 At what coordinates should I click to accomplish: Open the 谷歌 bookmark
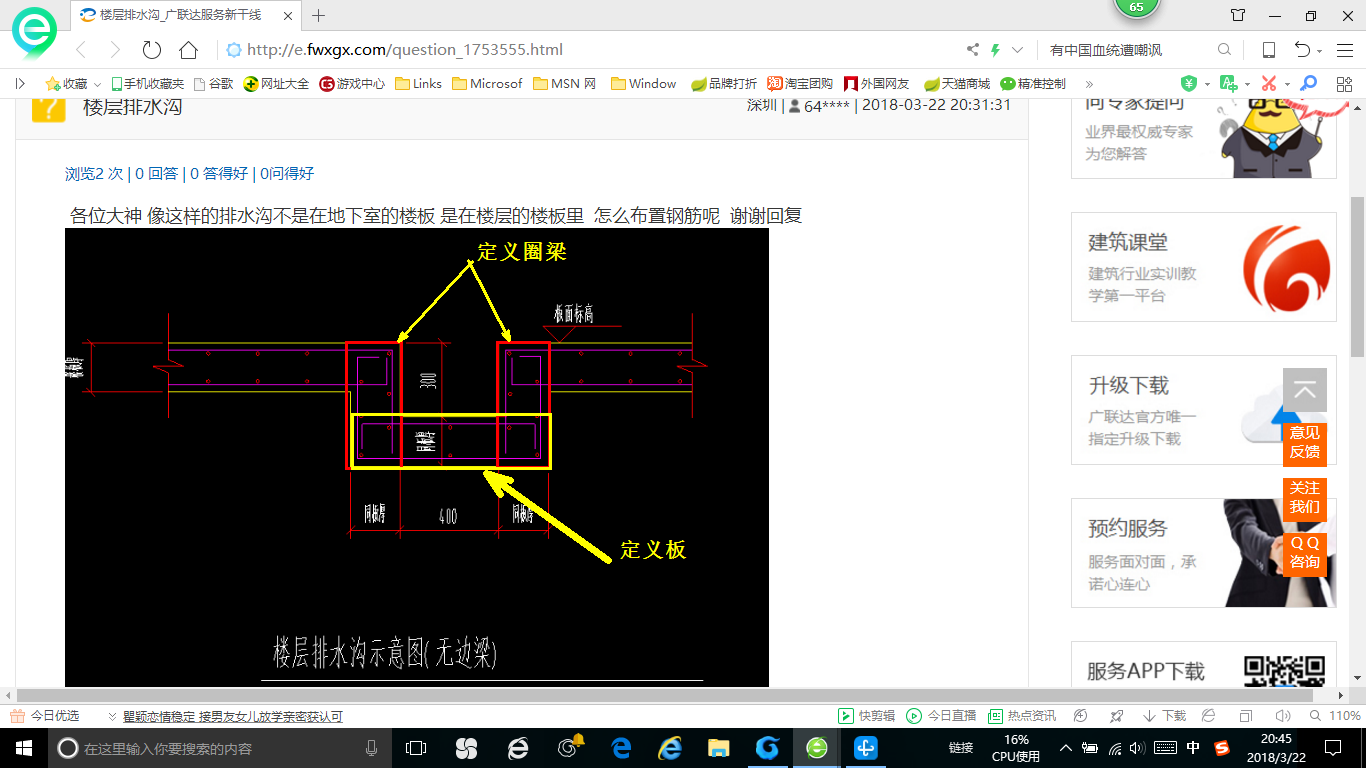(x=213, y=84)
